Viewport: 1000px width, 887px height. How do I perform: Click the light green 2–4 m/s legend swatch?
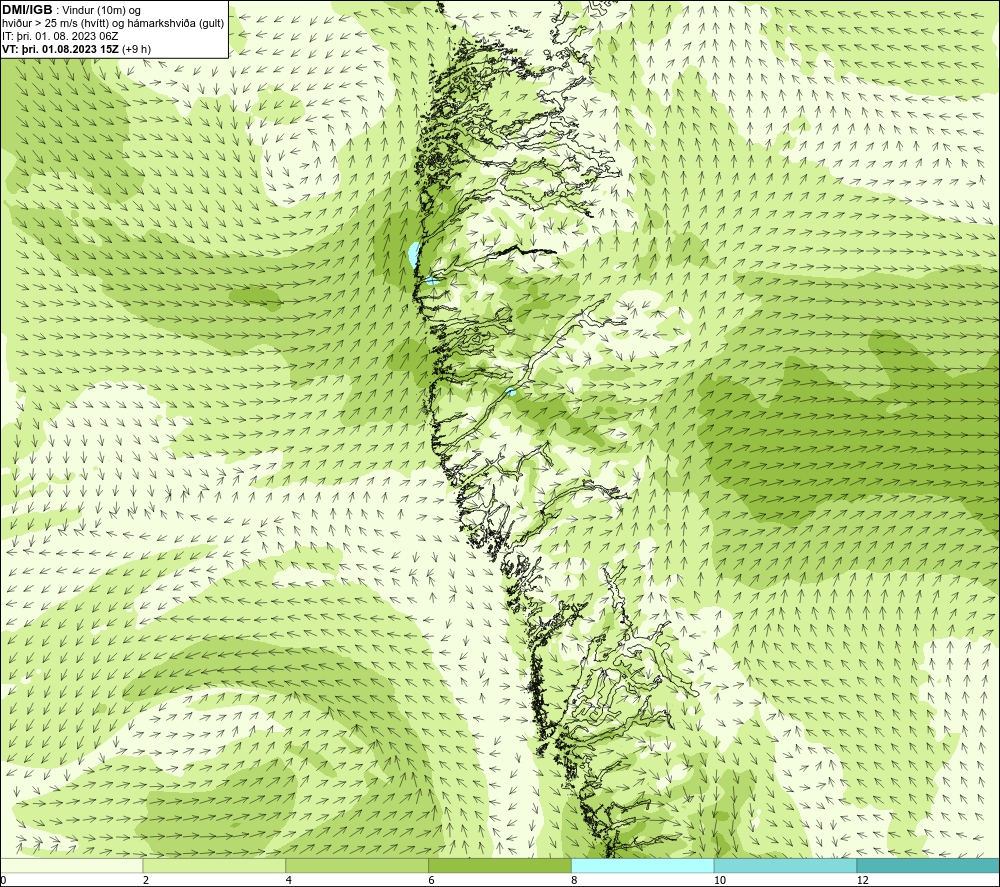214,865
